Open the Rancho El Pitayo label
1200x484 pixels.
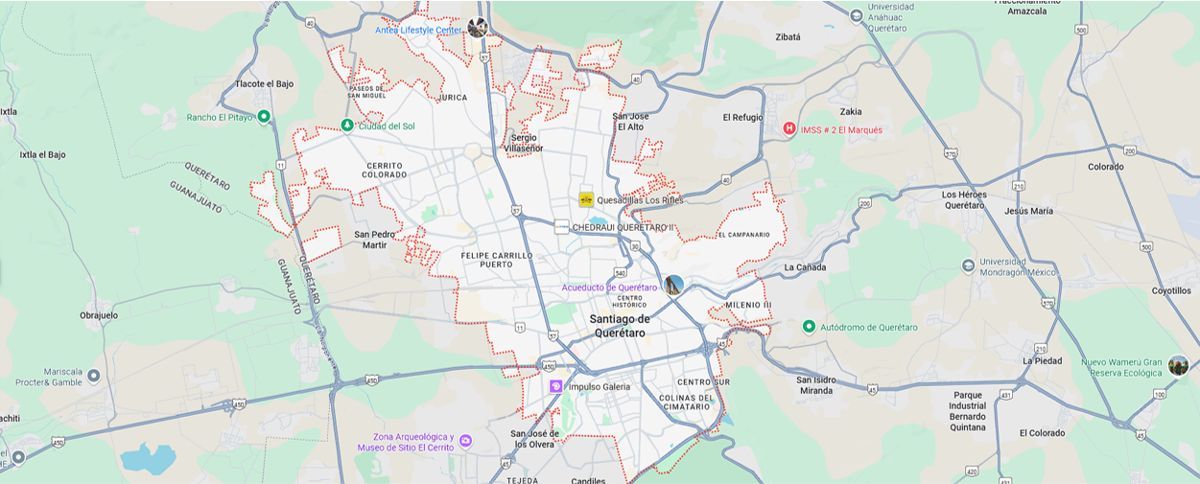[x=220, y=117]
